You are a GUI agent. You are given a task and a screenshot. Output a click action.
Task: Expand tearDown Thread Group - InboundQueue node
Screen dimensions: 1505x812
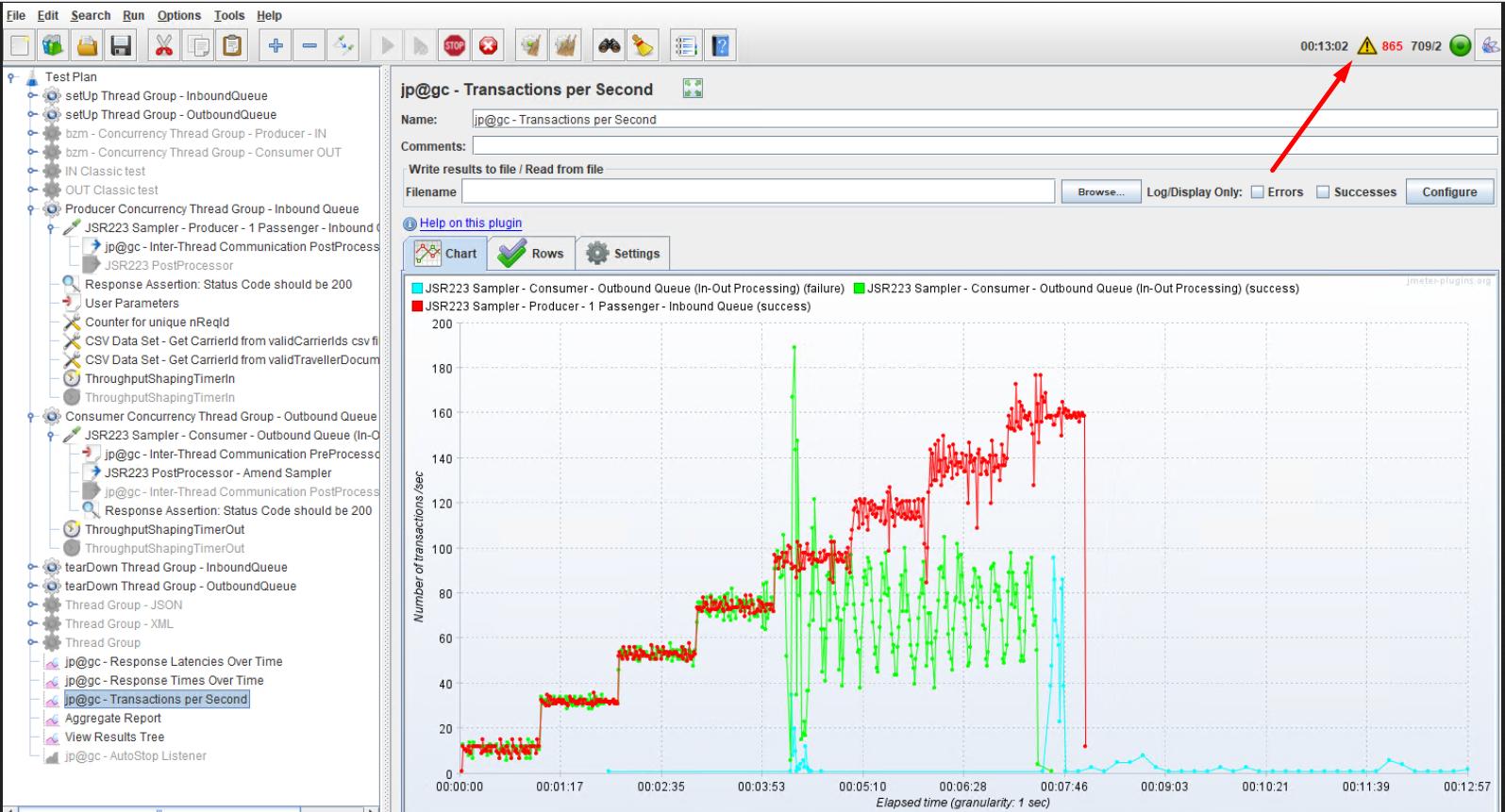pos(31,567)
